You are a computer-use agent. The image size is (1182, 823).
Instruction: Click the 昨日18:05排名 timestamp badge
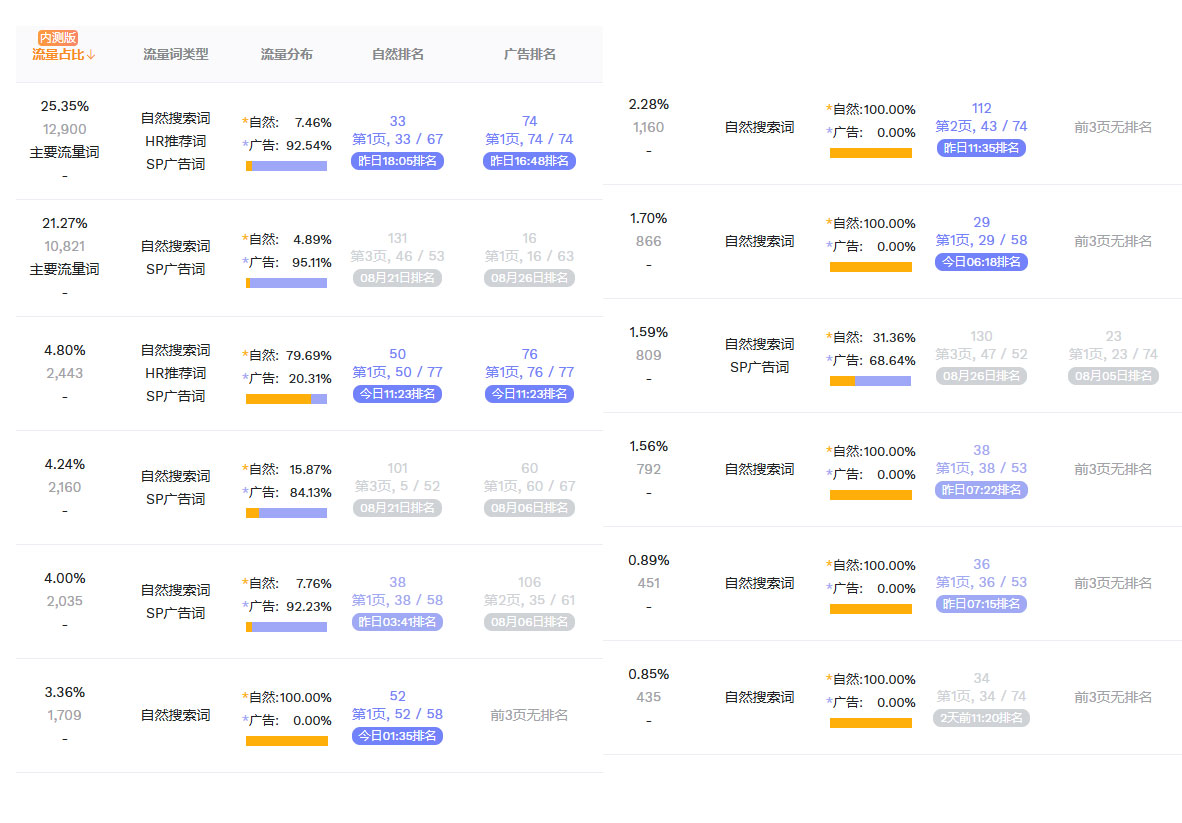tap(397, 161)
